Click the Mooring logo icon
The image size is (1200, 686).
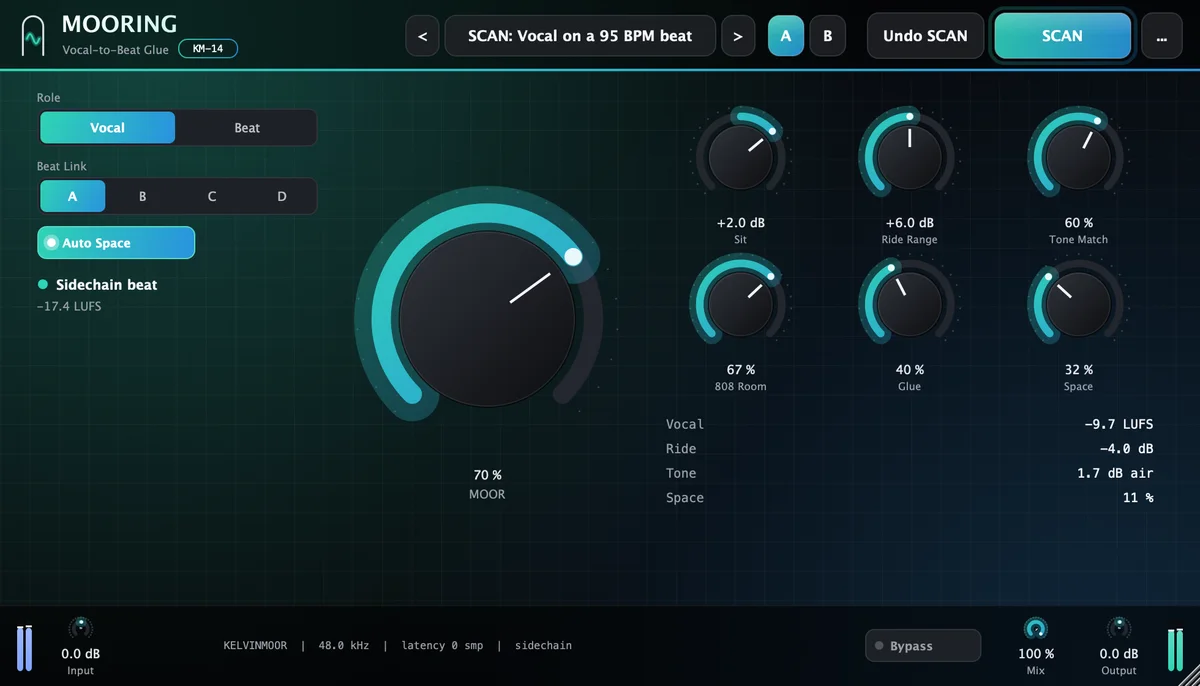[34, 36]
